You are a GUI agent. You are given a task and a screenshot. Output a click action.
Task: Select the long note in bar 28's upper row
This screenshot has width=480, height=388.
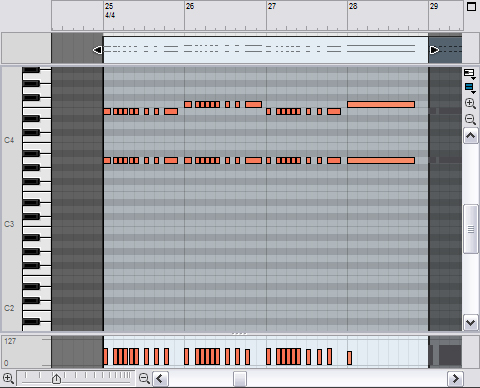[381, 105]
